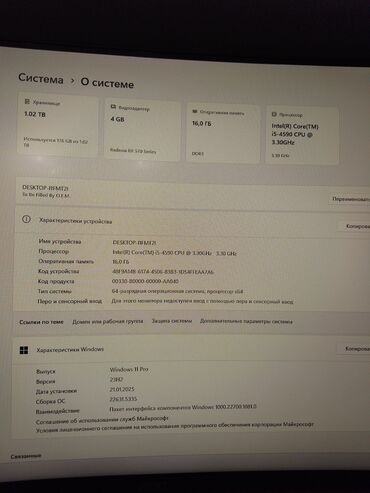Click the Дата установки value 21.01.2025

point(122,389)
